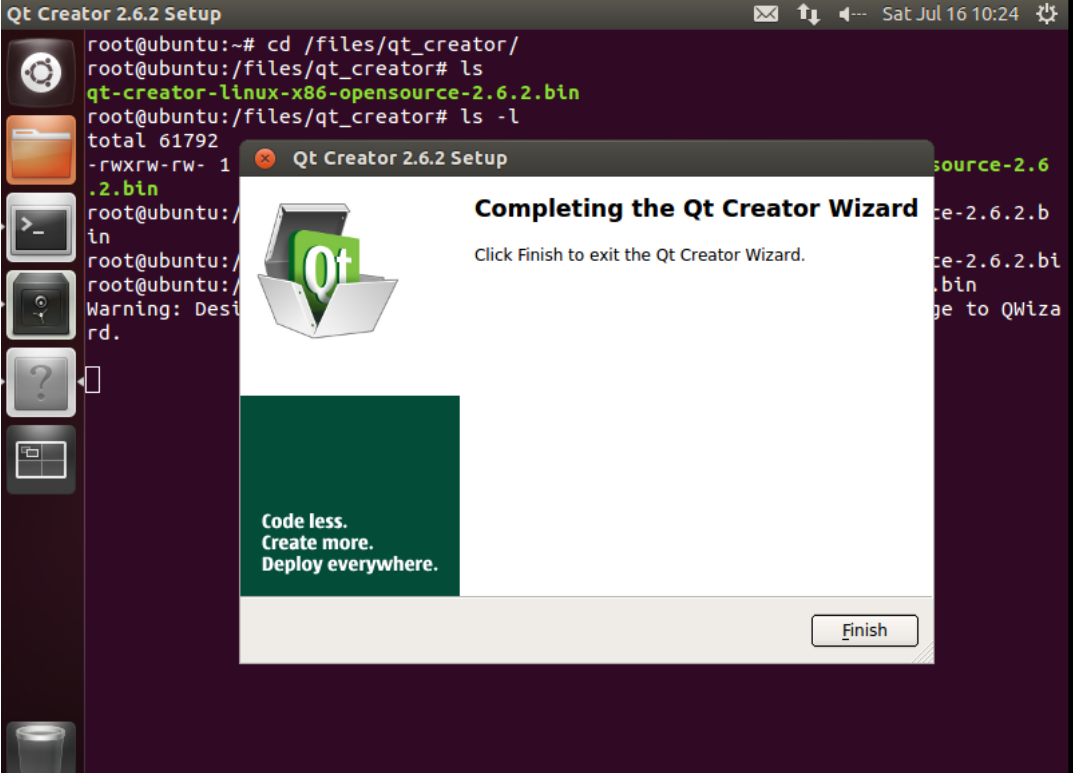Open the volume speaker indicator
This screenshot has height=773, width=1073.
tap(852, 14)
